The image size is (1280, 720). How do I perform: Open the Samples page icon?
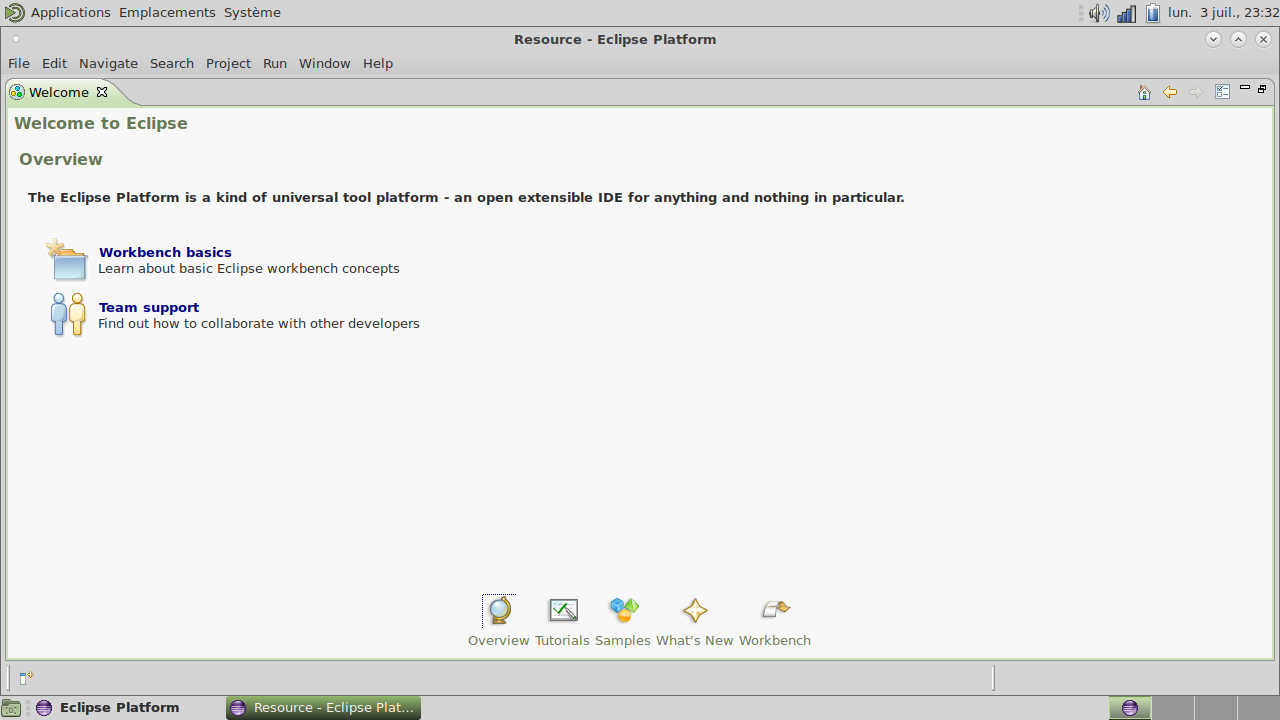click(x=623, y=610)
